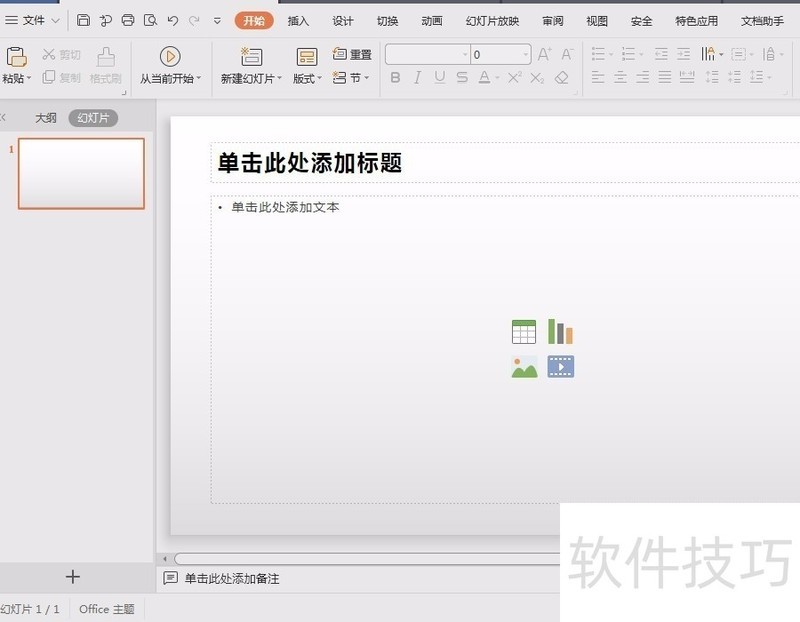Click the 新建幻灯片 (New Slide) icon
The image size is (800, 622).
[251, 56]
